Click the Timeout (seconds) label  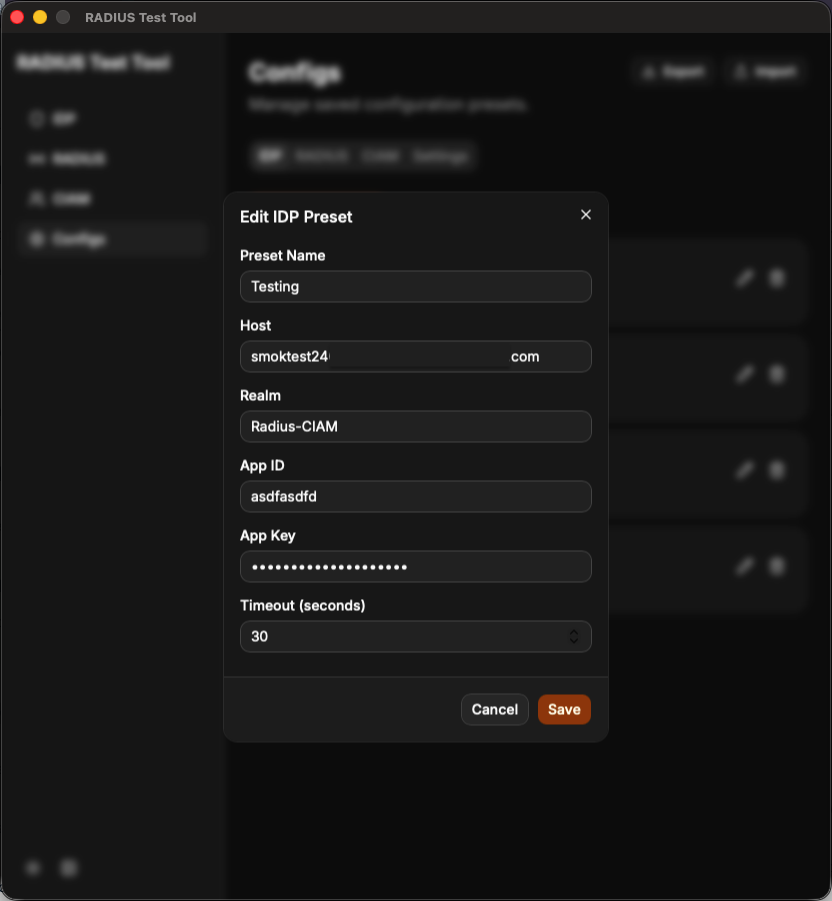coord(303,606)
